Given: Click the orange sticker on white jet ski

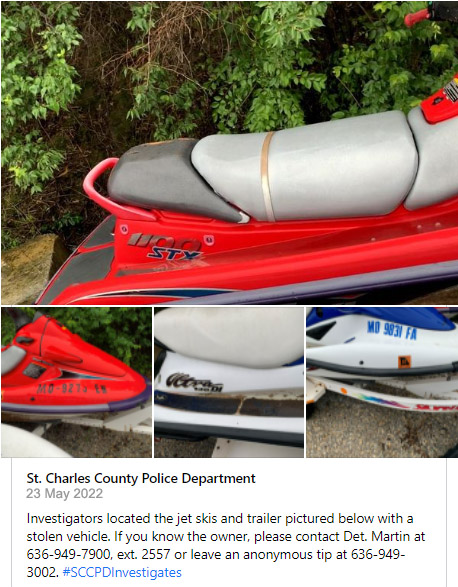Looking at the screenshot, I should pos(404,362).
